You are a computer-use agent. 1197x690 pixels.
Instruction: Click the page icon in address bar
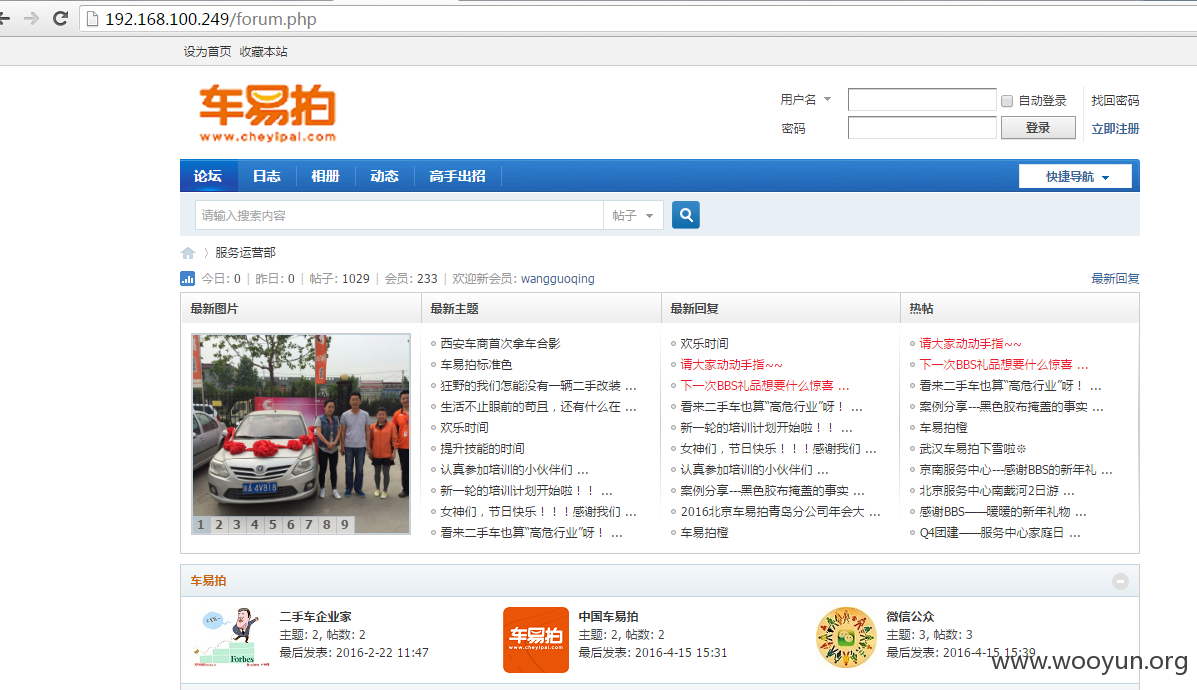[92, 19]
